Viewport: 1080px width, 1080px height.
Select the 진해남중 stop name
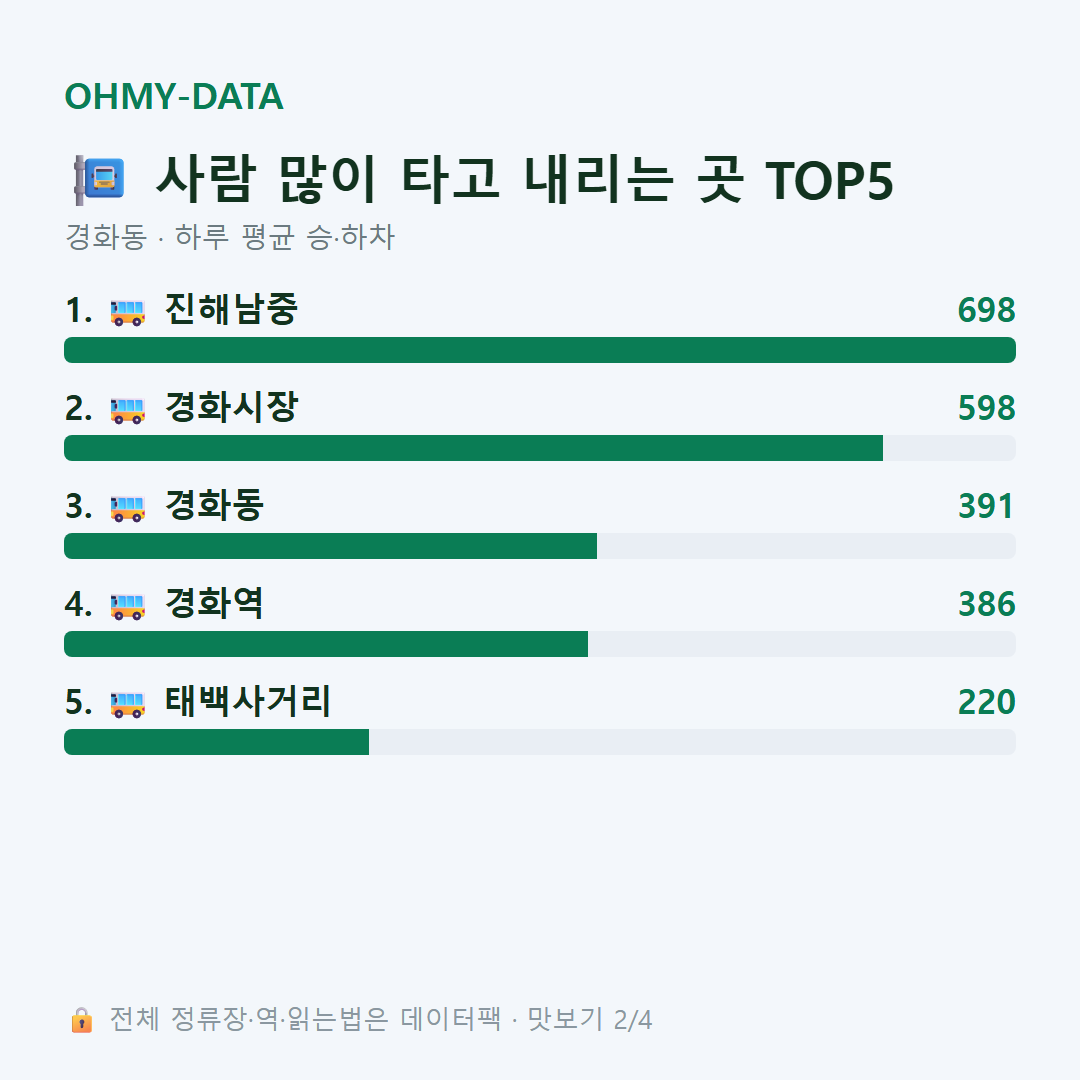(x=231, y=309)
